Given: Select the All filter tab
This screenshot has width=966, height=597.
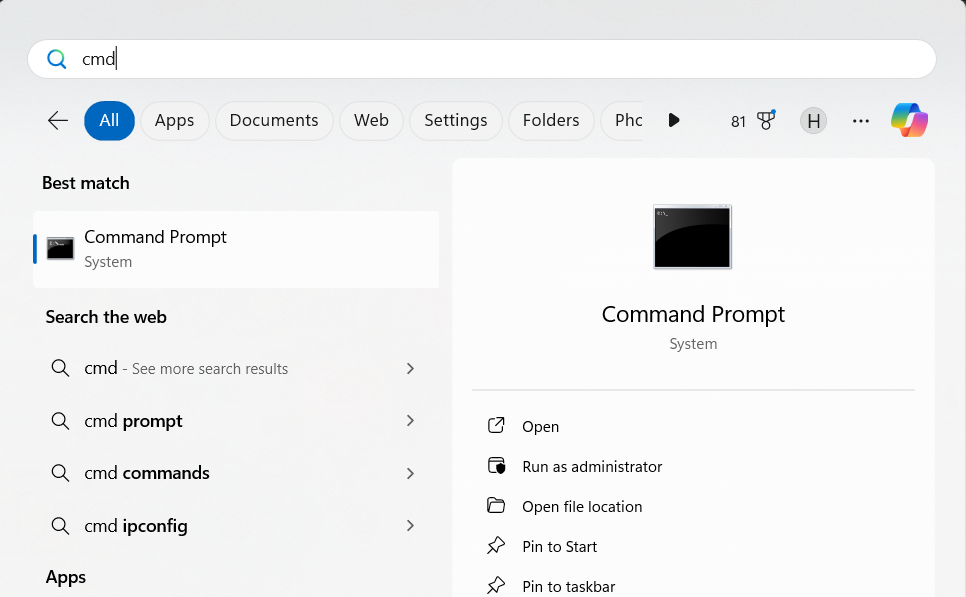Looking at the screenshot, I should click(109, 120).
